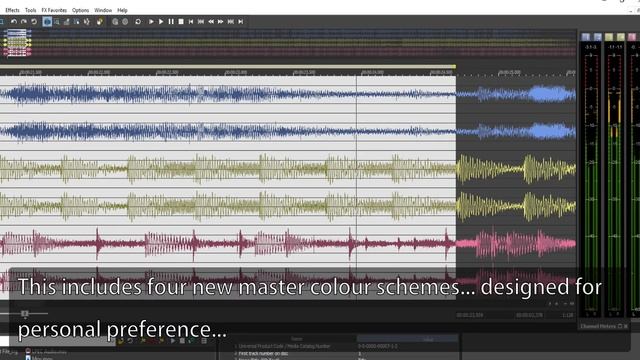640x360 pixels.
Task: Open the Help menu
Action: [x=122, y=10]
